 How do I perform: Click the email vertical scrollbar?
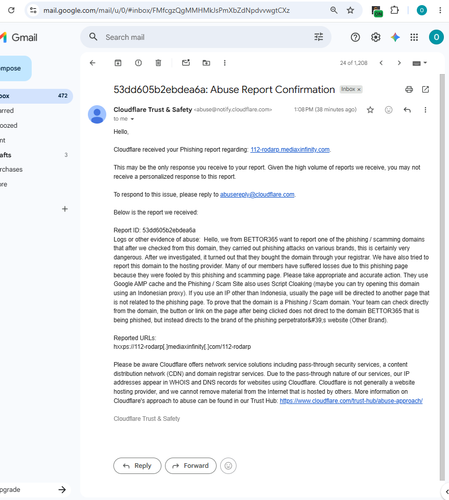(442, 277)
